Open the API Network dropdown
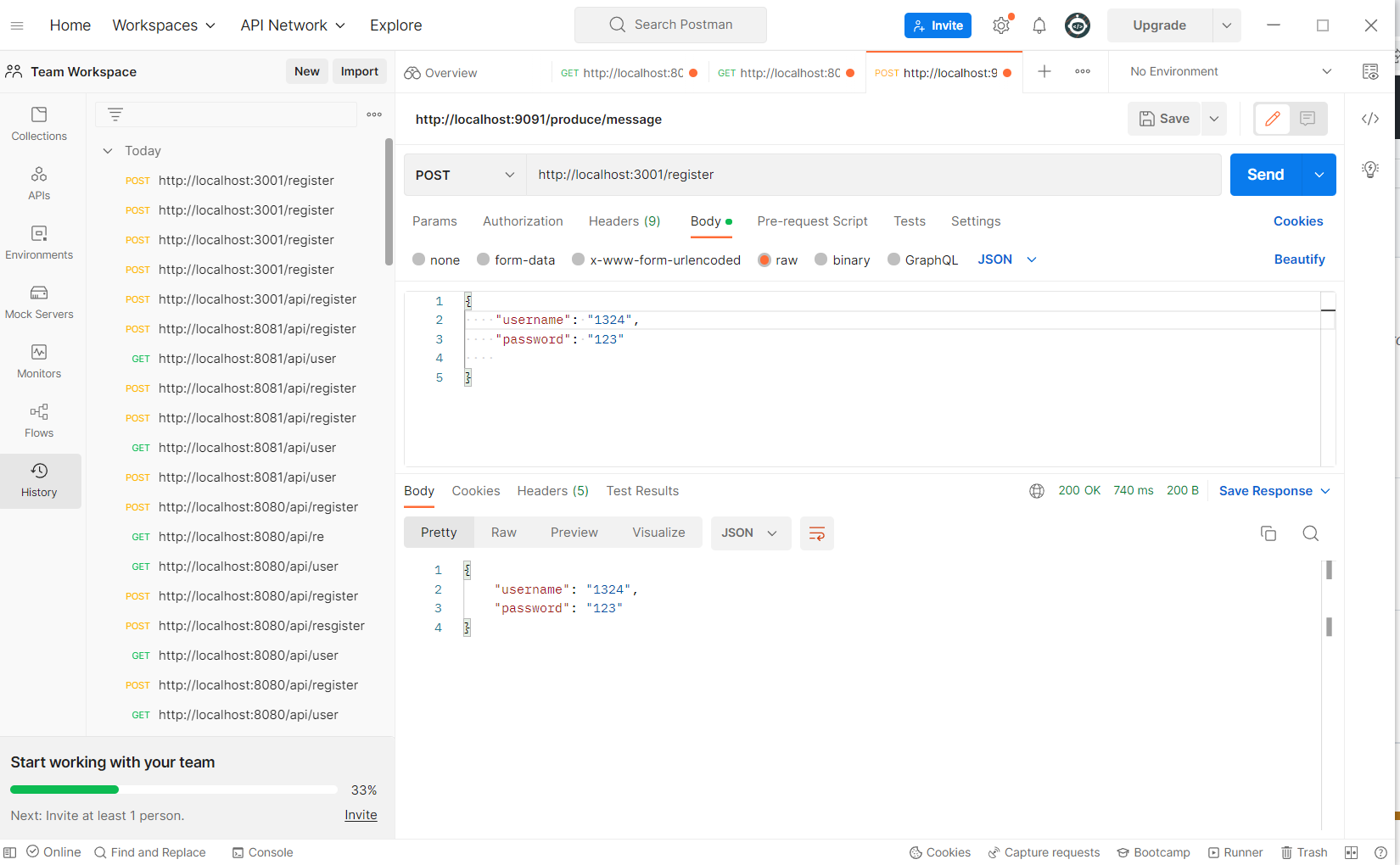This screenshot has height=865, width=1400. click(293, 25)
